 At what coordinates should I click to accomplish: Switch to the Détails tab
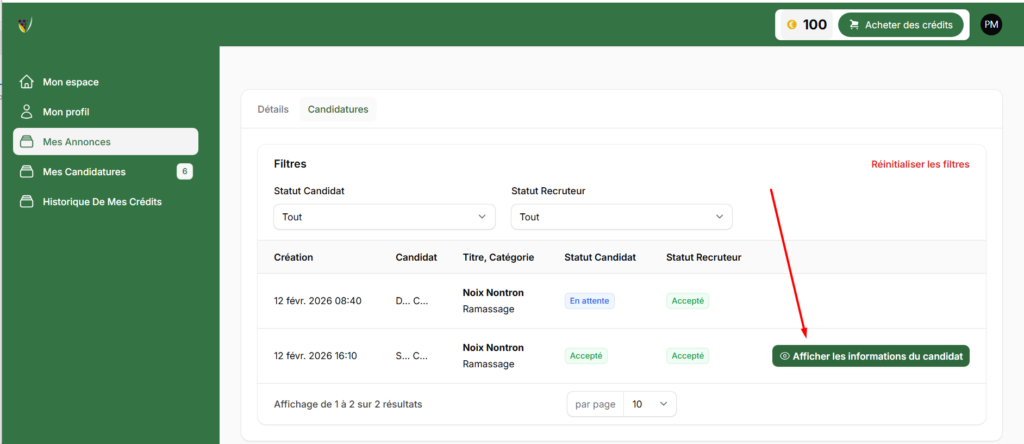pyautogui.click(x=273, y=109)
